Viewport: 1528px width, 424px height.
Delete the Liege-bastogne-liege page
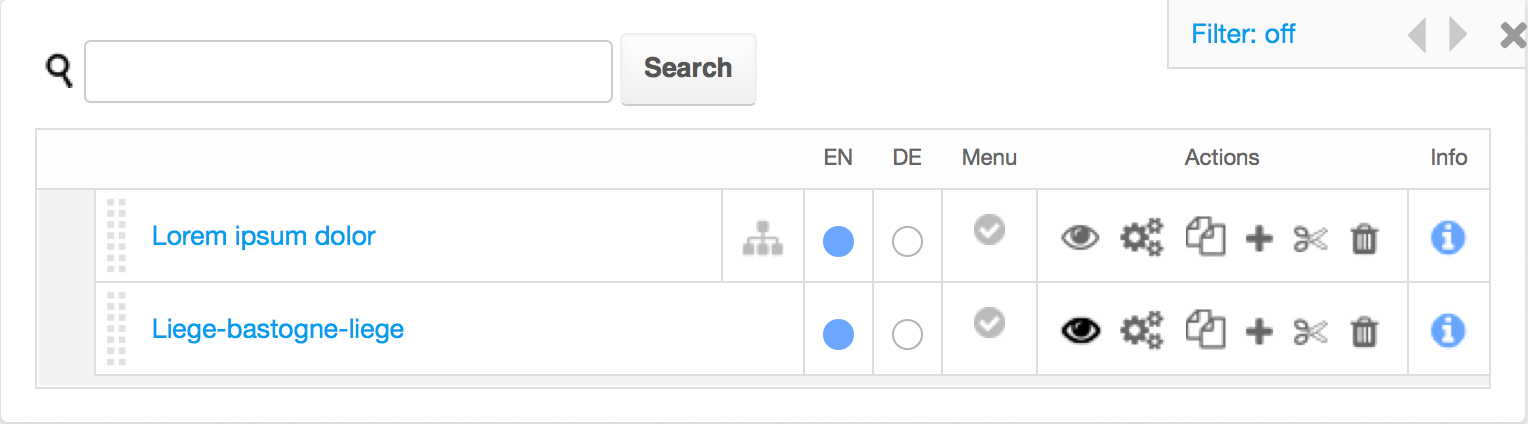pyautogui.click(x=1364, y=331)
